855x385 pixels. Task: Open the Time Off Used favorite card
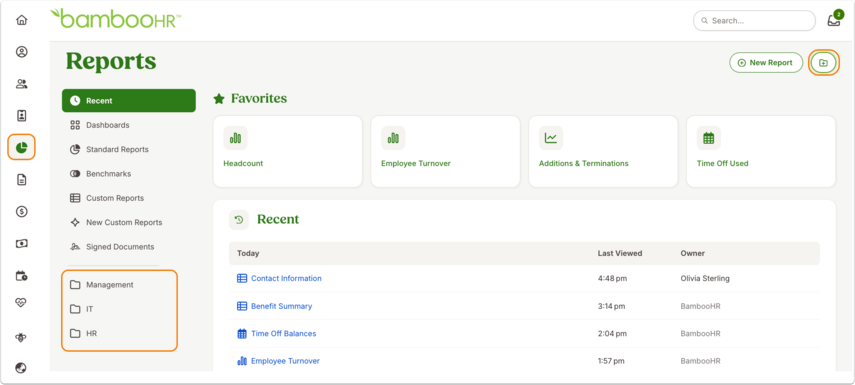tap(761, 151)
